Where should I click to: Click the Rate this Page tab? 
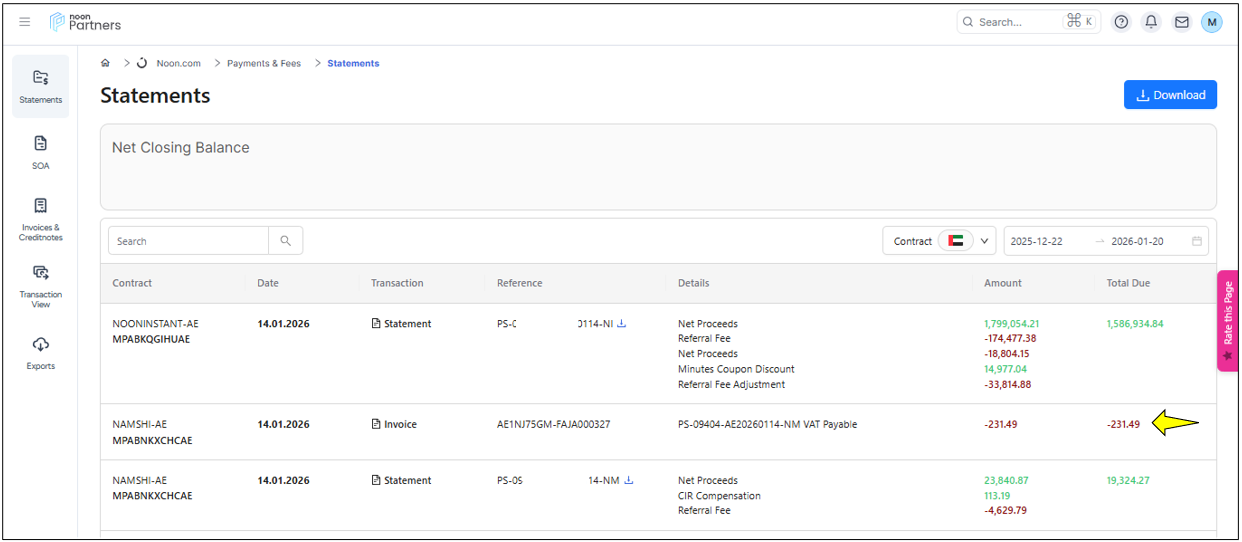point(1228,320)
